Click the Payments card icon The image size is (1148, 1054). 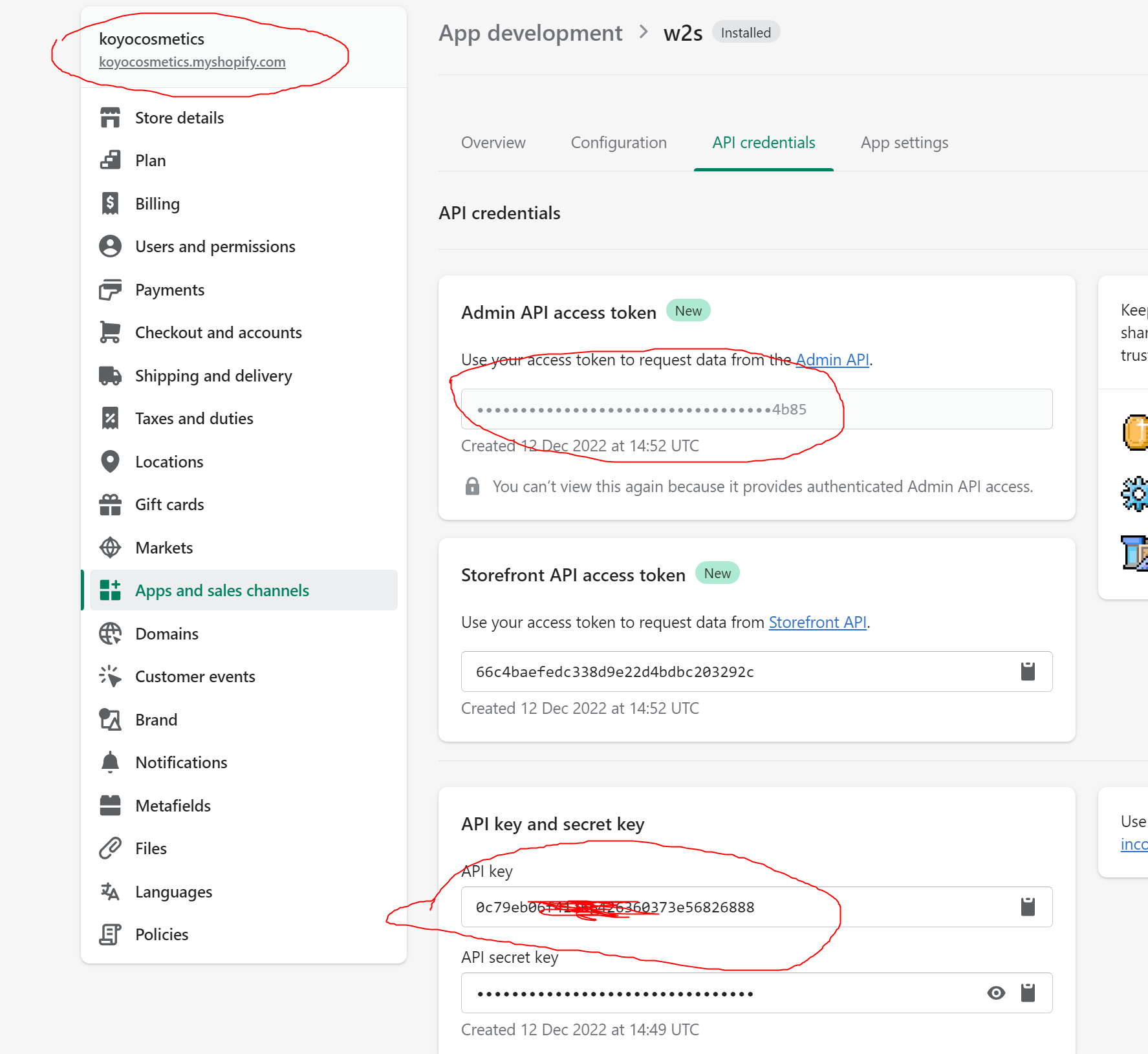tap(110, 290)
